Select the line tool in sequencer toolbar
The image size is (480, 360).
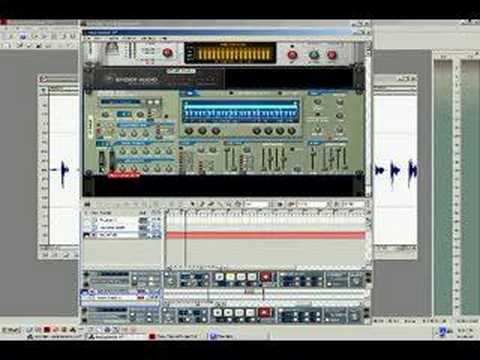220,204
